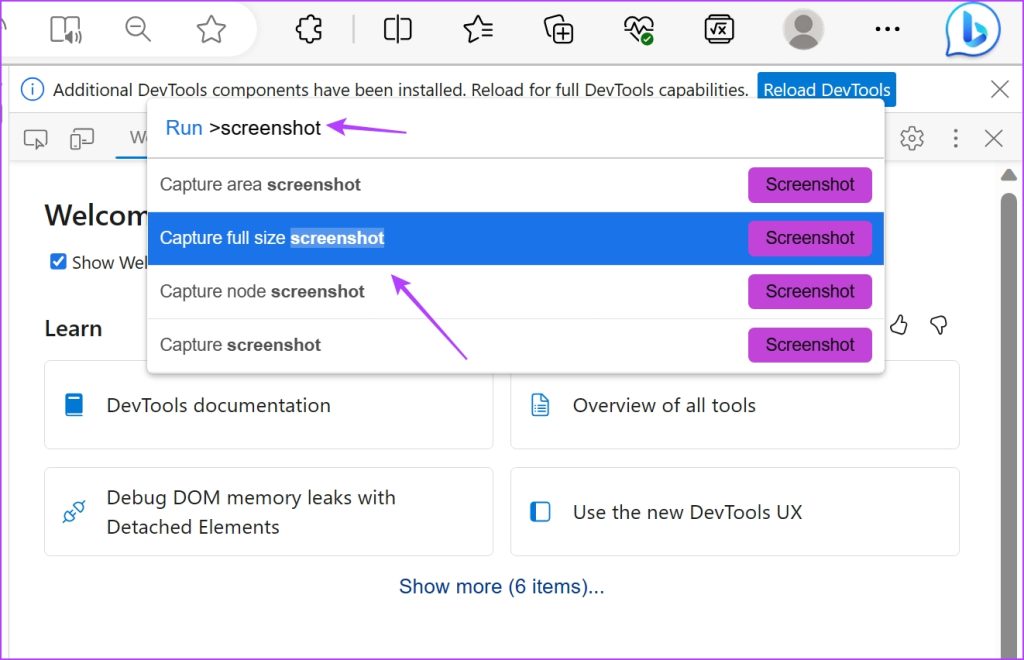
Task: Open the Math Solver toolbar icon
Action: click(x=718, y=29)
